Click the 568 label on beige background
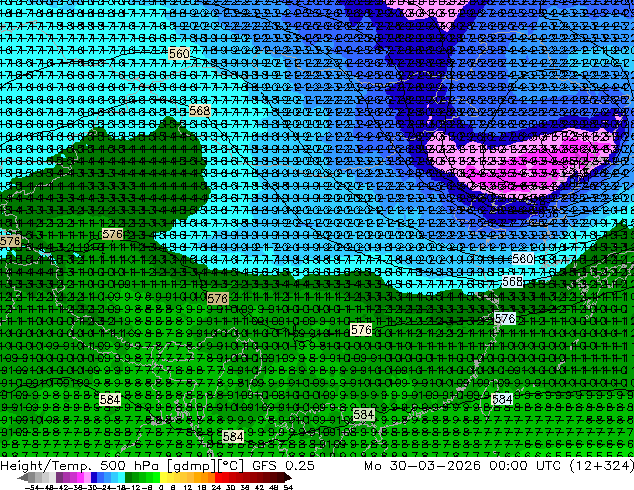Viewport: 634px width, 490px height. click(x=200, y=111)
